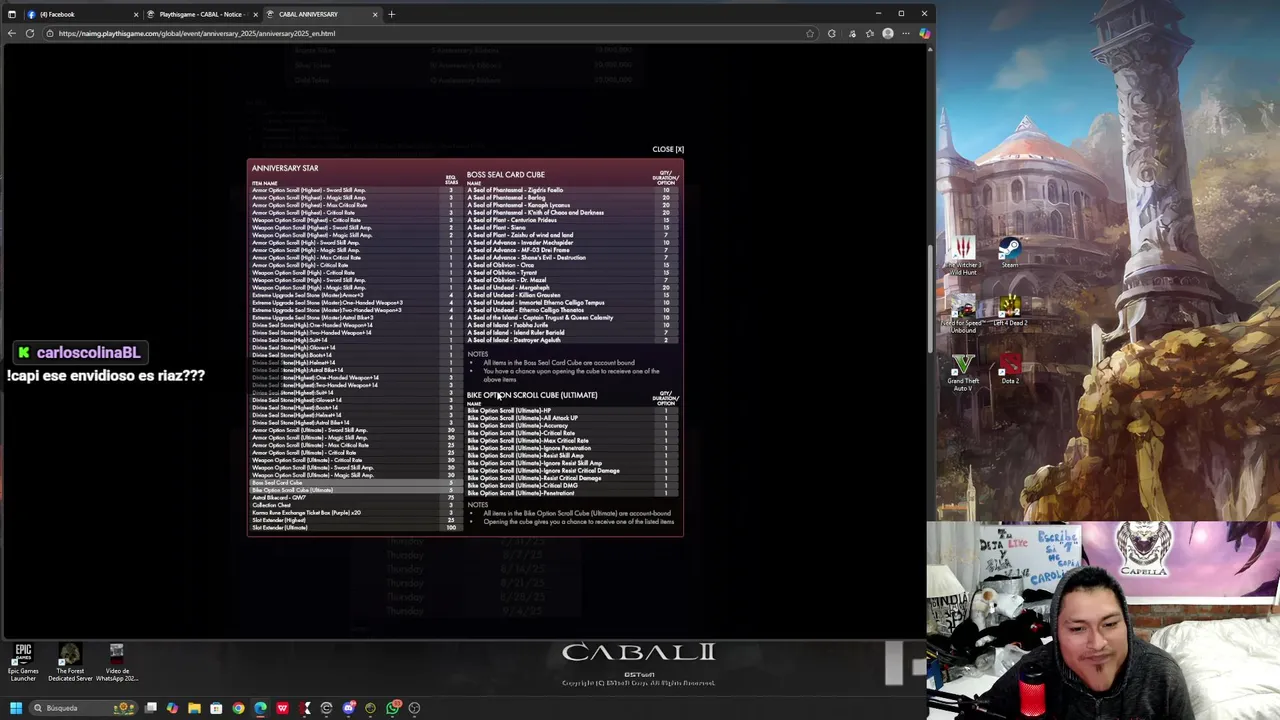This screenshot has height=720, width=1280.
Task: Reload the page with the refresh icon
Action: click(30, 33)
